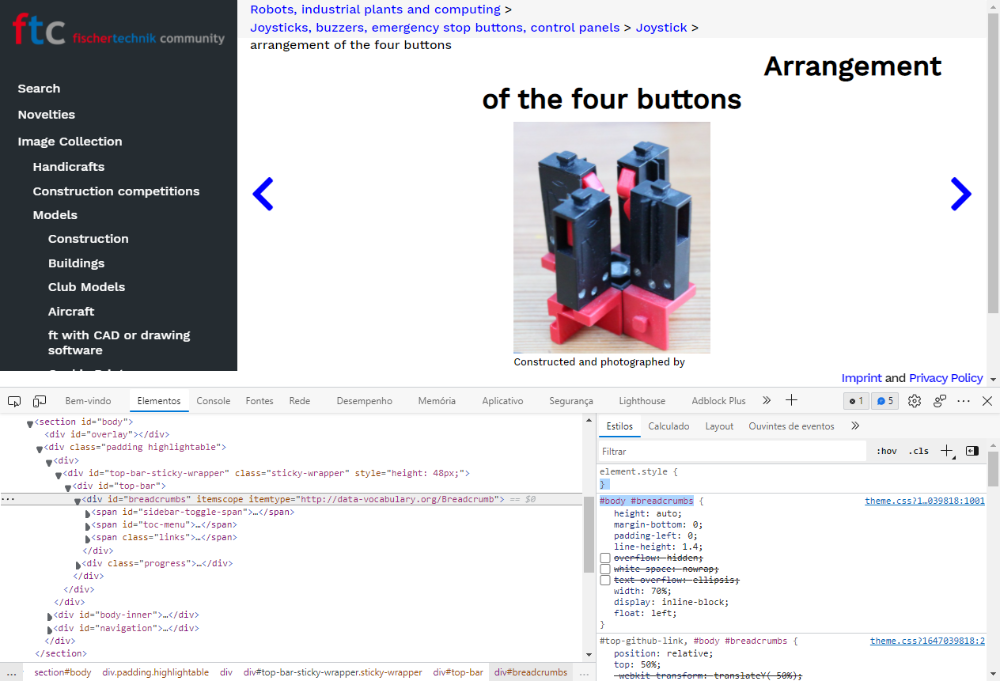The height and width of the screenshot is (681, 1000).
Task: Open the Lighthouse tab
Action: [642, 401]
